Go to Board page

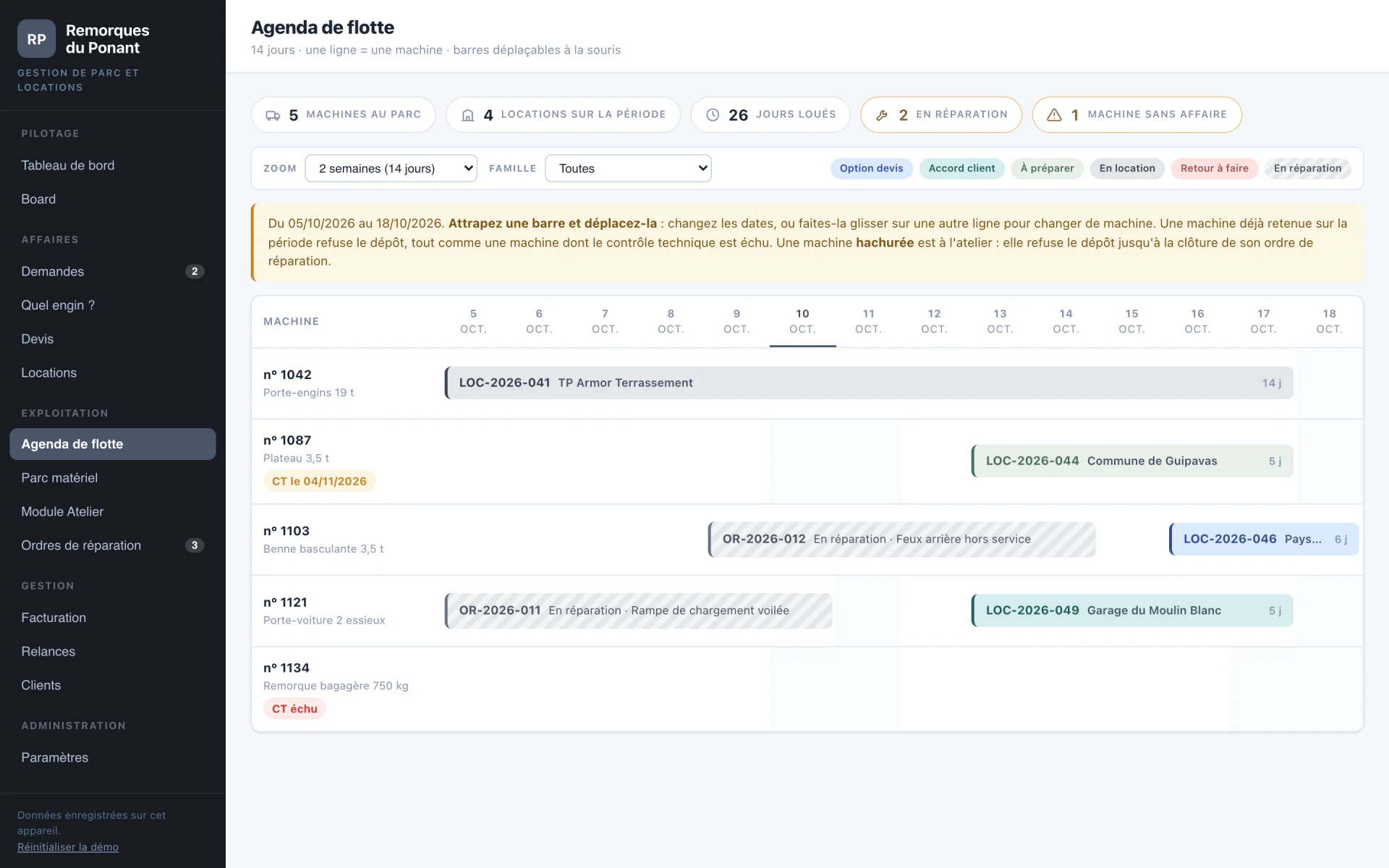113,199
